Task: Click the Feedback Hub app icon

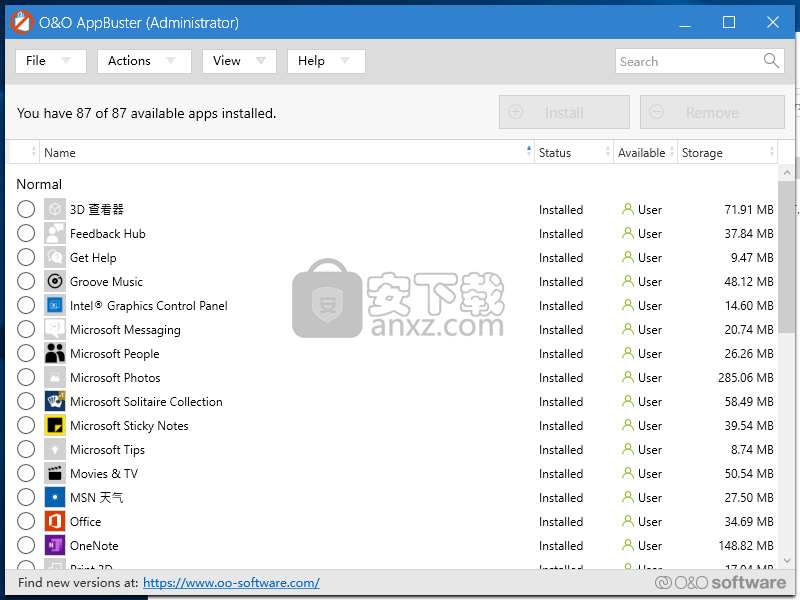Action: [x=55, y=233]
